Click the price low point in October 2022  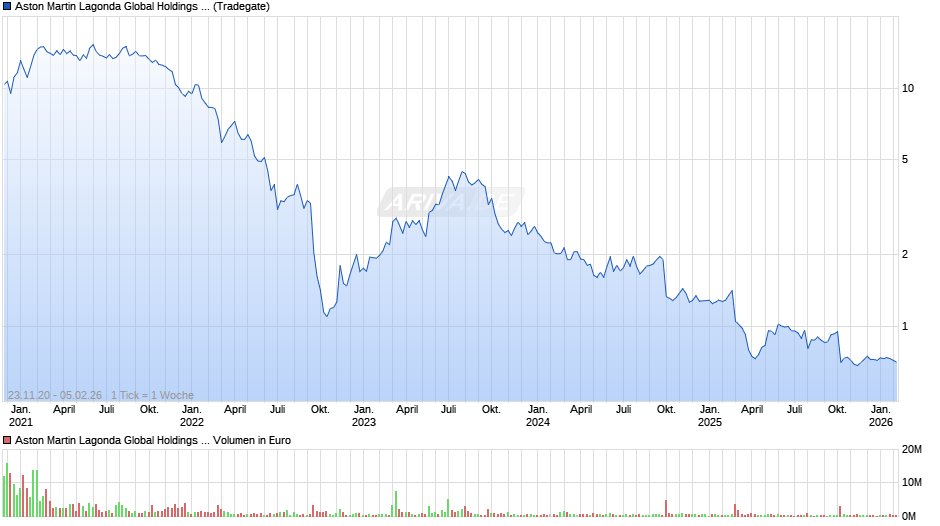click(327, 316)
